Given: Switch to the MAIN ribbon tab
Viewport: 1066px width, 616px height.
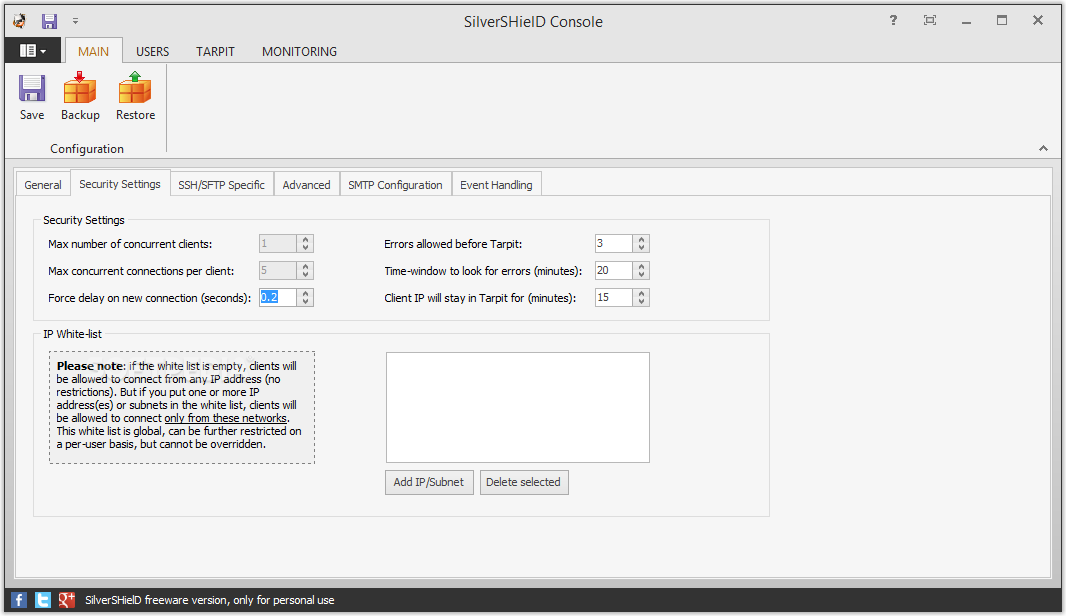Looking at the screenshot, I should (x=93, y=52).
